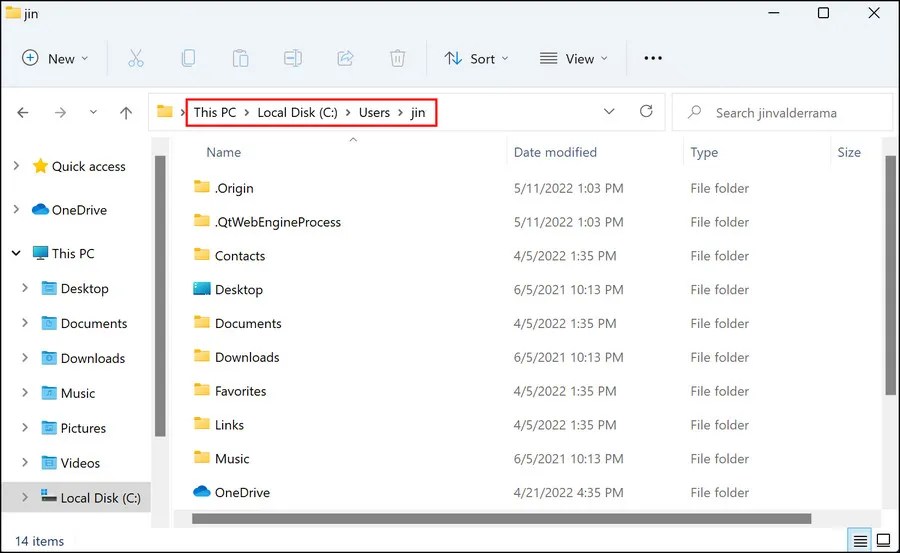The image size is (900, 553).
Task: Click the Pictures folder icon in the sidebar
Action: pos(49,427)
